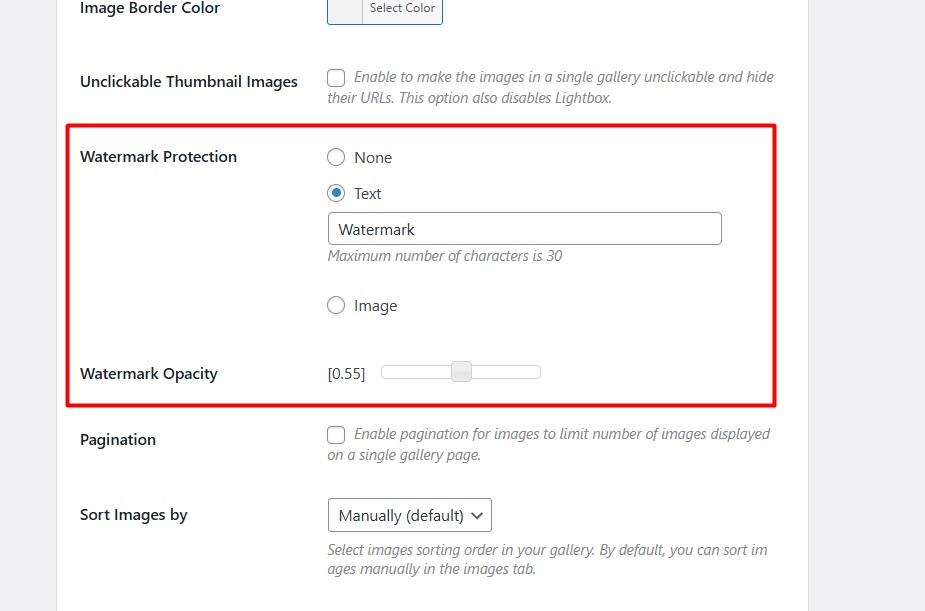Select the Image watermark option

tap(336, 305)
